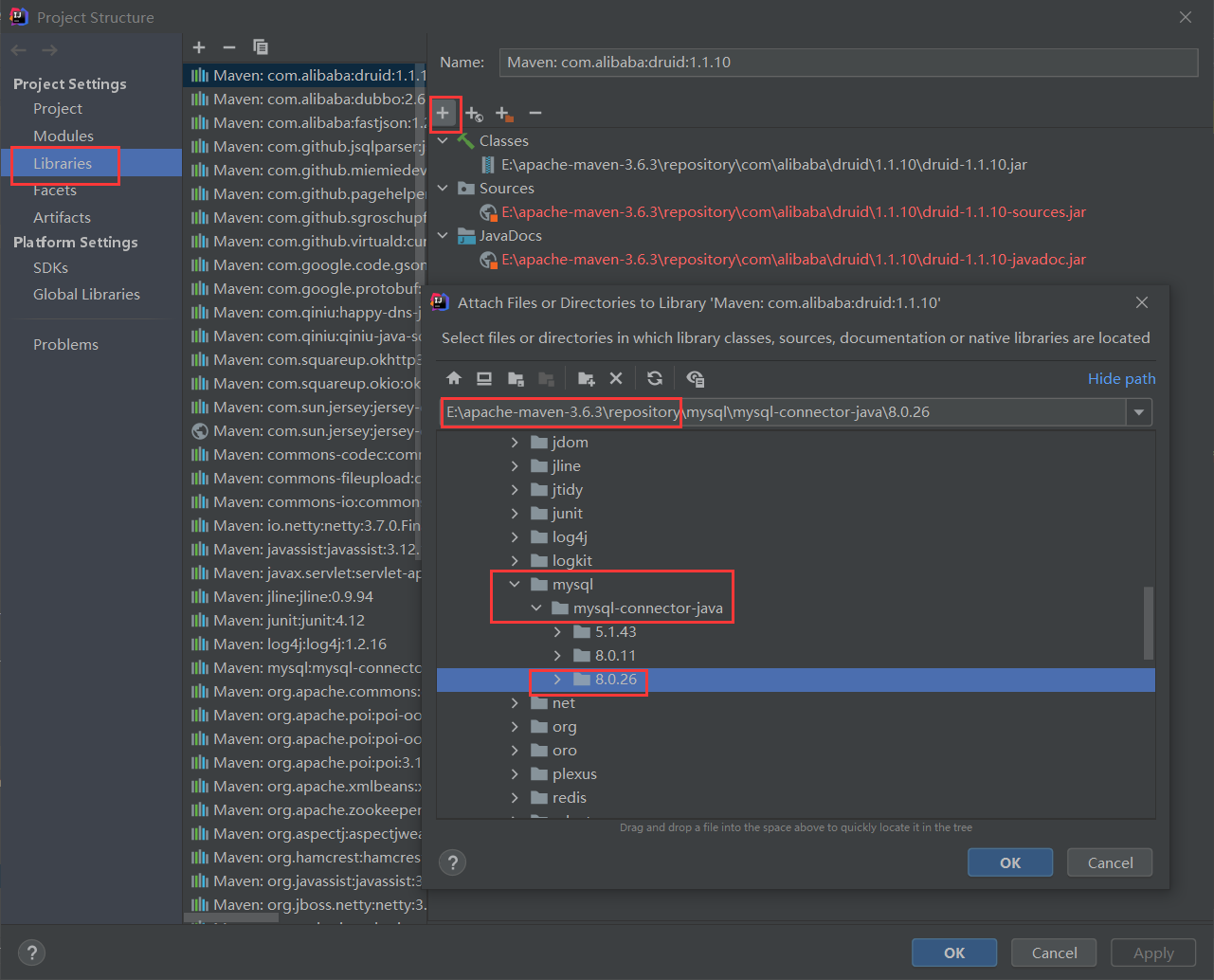
Task: Click the file tree vertical scrollbar
Action: coord(1149,623)
